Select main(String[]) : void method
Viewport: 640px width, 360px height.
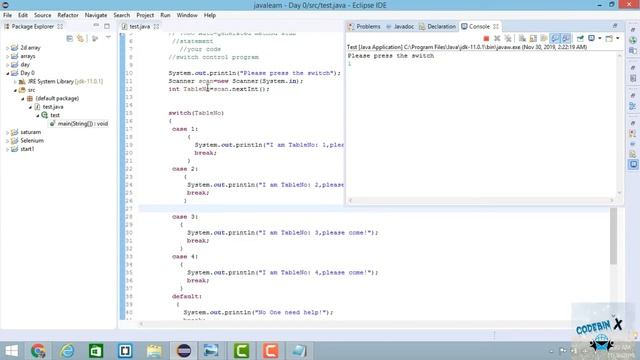(82, 124)
